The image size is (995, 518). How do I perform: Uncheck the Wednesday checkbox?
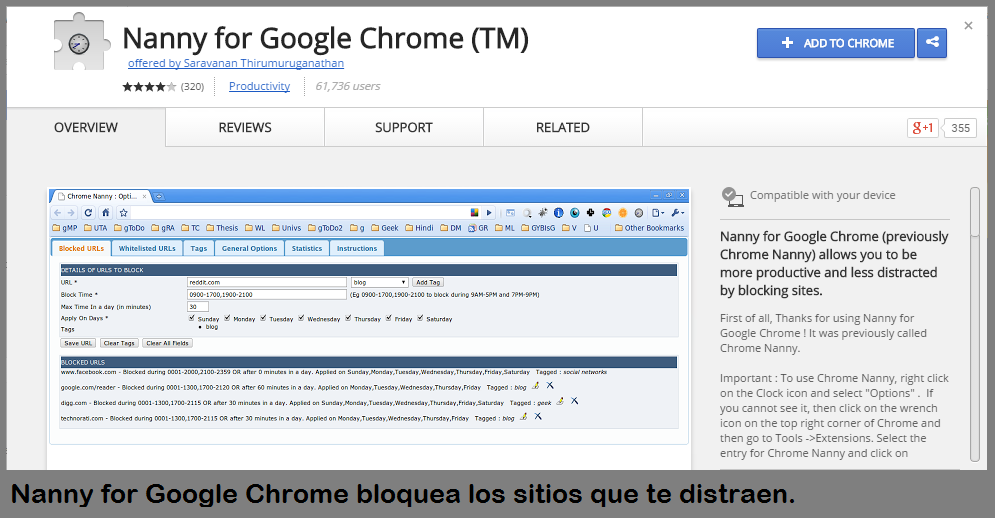(301, 318)
